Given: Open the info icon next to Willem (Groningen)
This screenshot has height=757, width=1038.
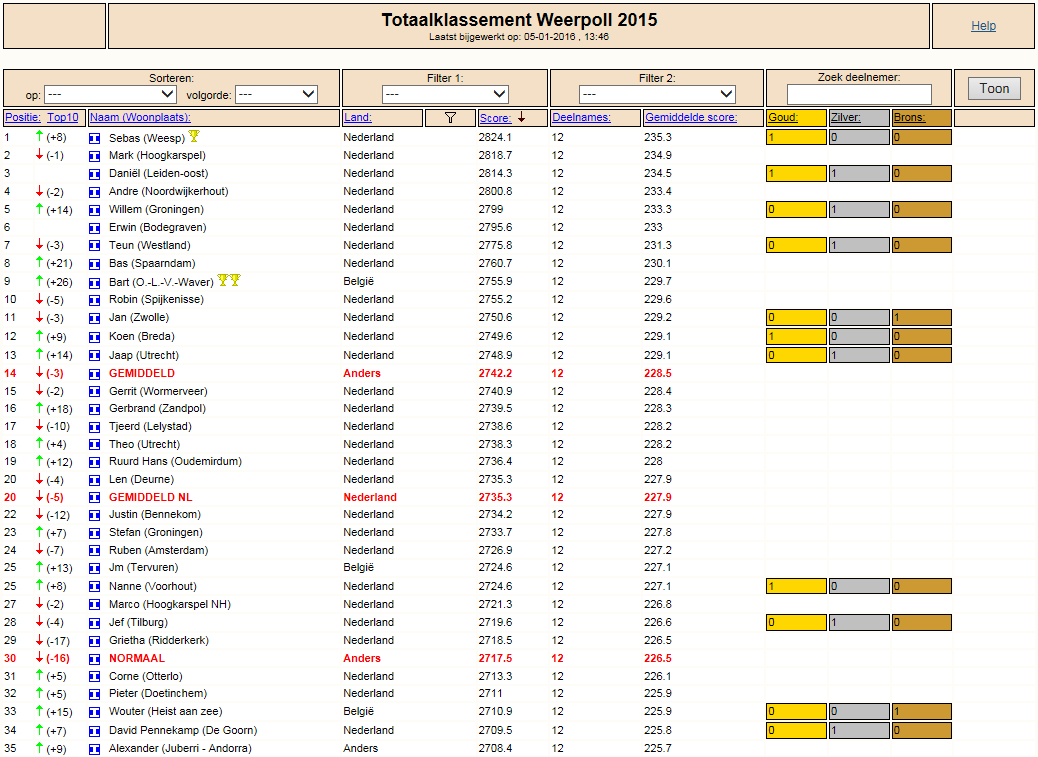Looking at the screenshot, I should (x=95, y=210).
